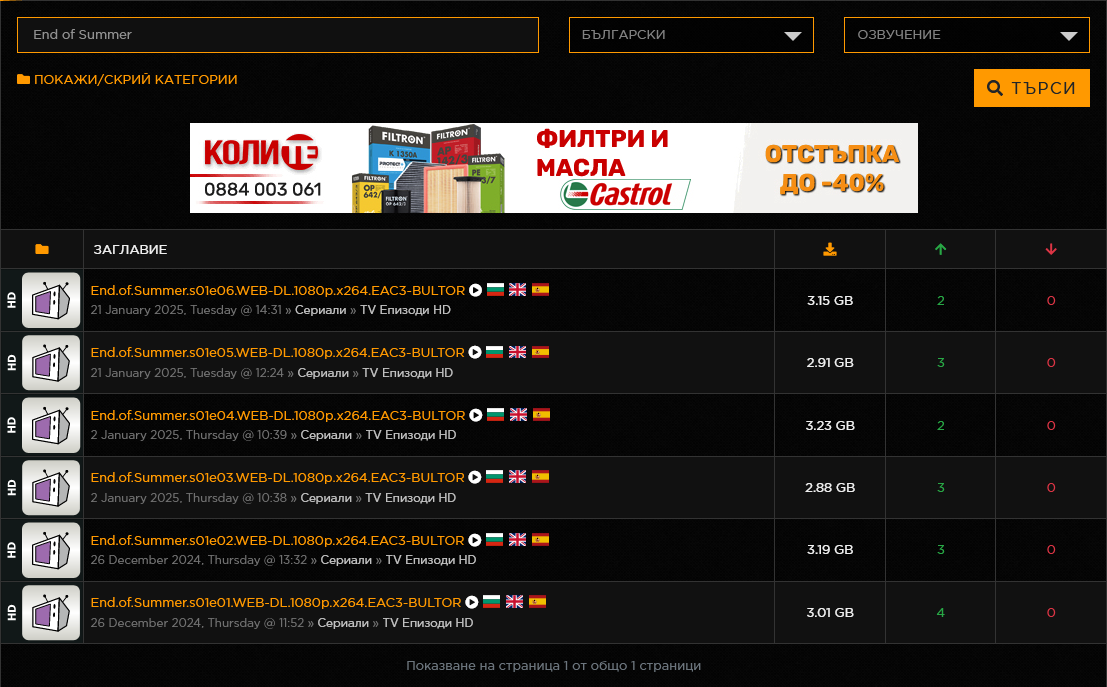Viewport: 1107px width, 687px height.
Task: Go to Сериали category on s01e03 row
Action: click(x=326, y=498)
